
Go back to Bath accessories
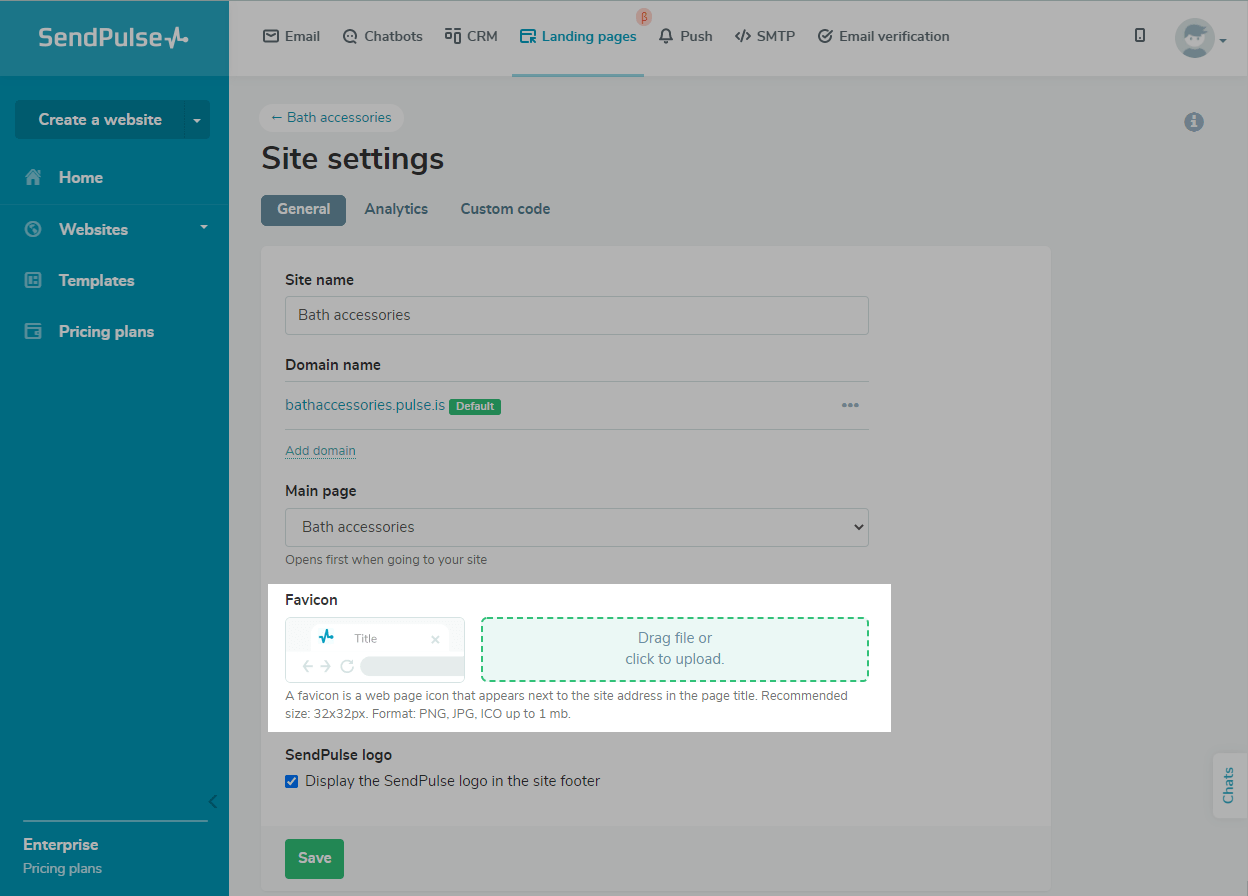pyautogui.click(x=331, y=117)
